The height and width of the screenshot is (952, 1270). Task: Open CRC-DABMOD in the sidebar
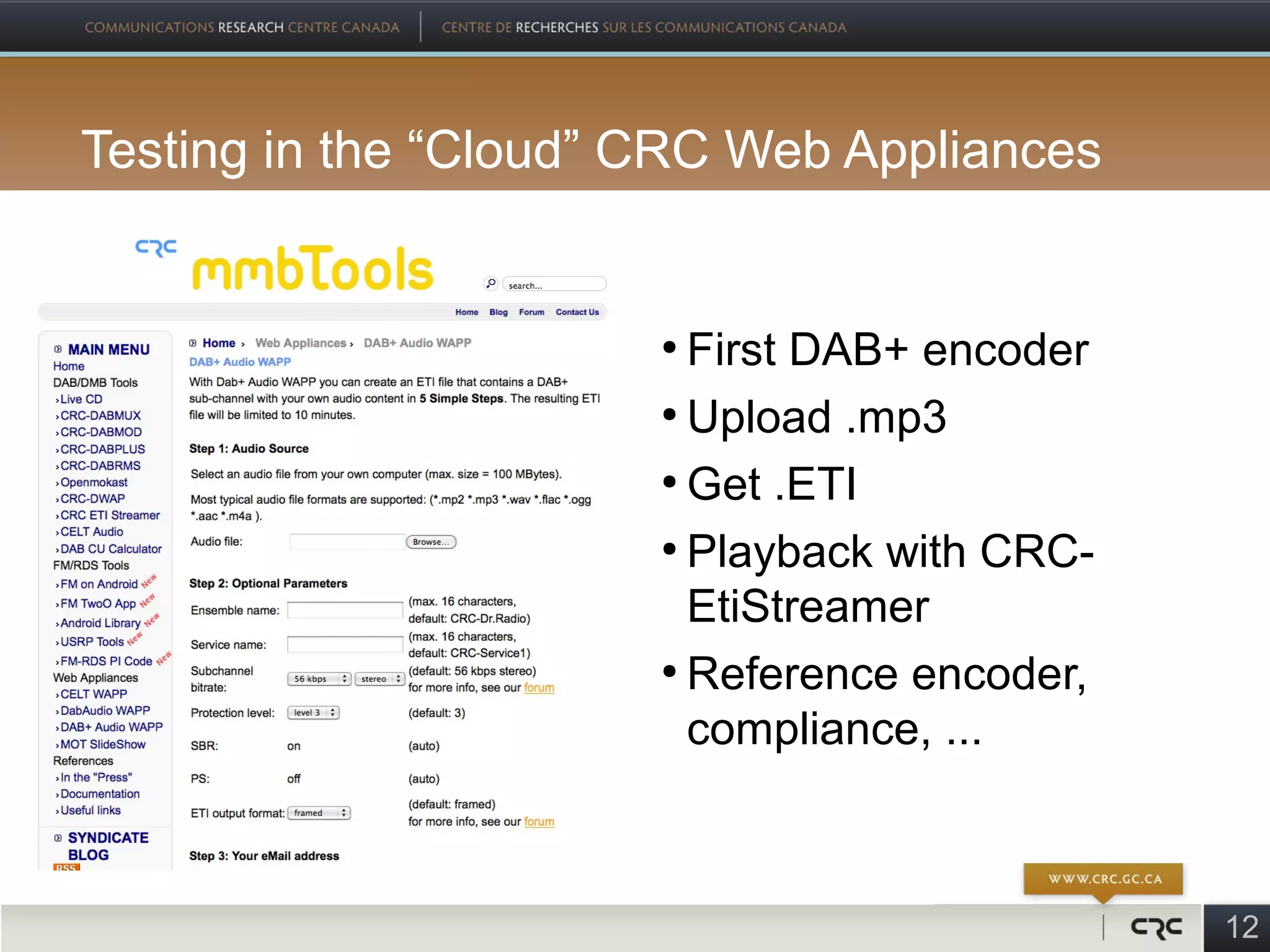[x=100, y=432]
